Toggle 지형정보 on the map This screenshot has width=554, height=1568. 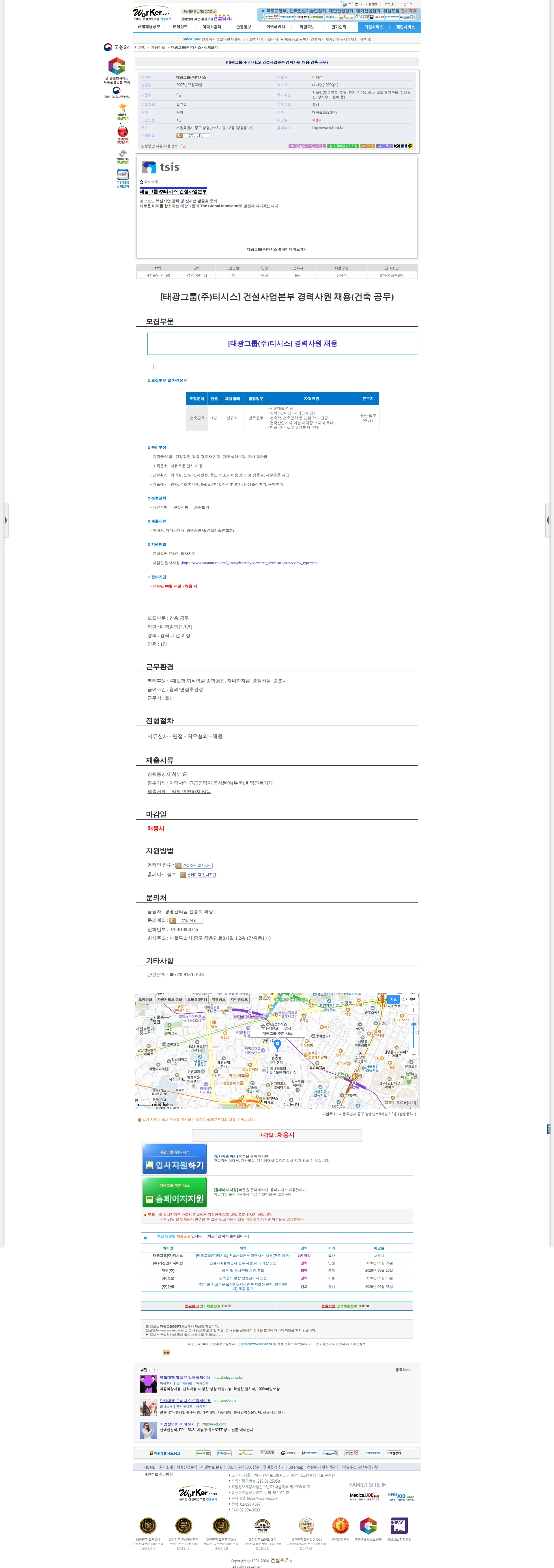[x=218, y=999]
